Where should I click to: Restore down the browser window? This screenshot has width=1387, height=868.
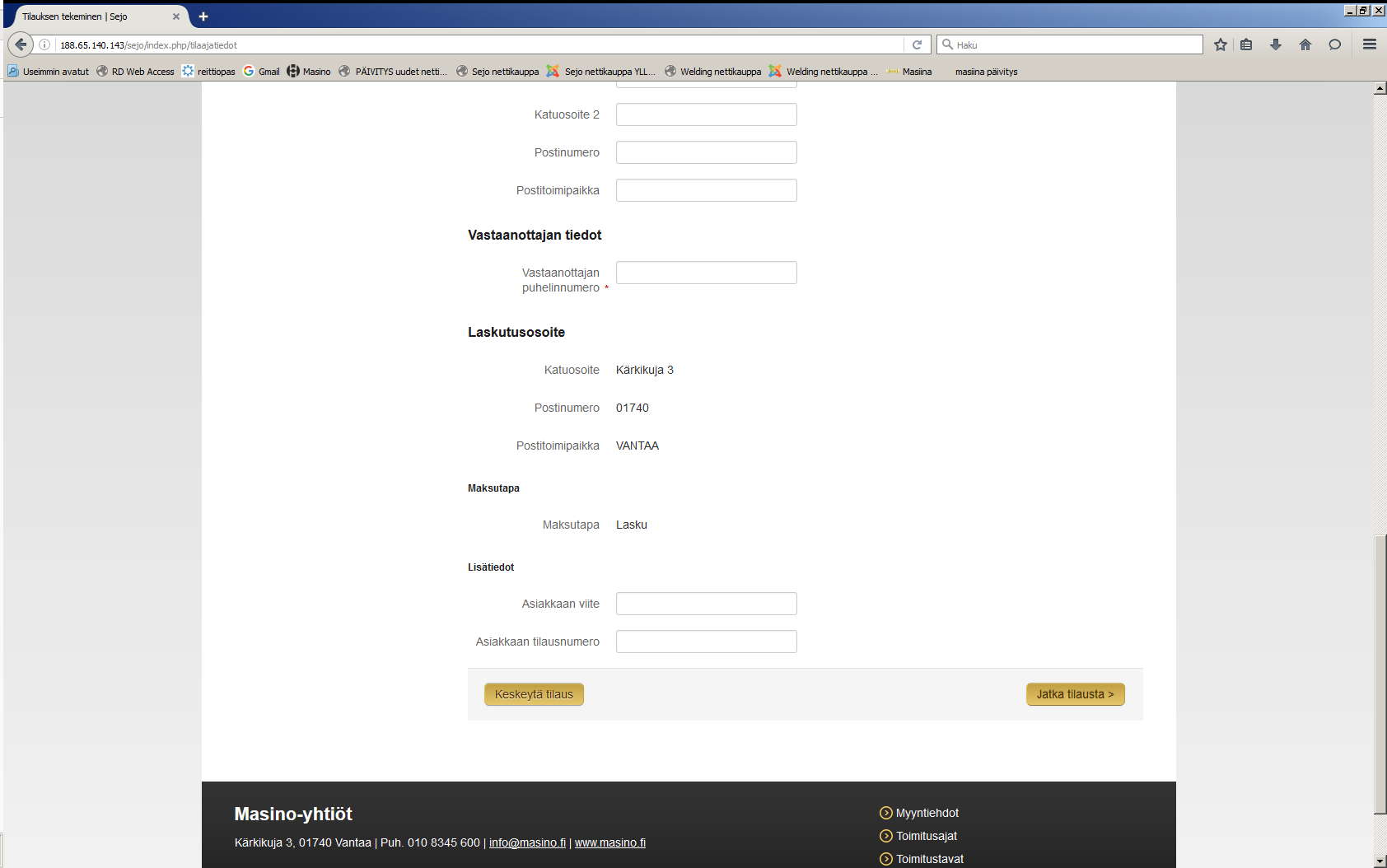tap(1364, 10)
